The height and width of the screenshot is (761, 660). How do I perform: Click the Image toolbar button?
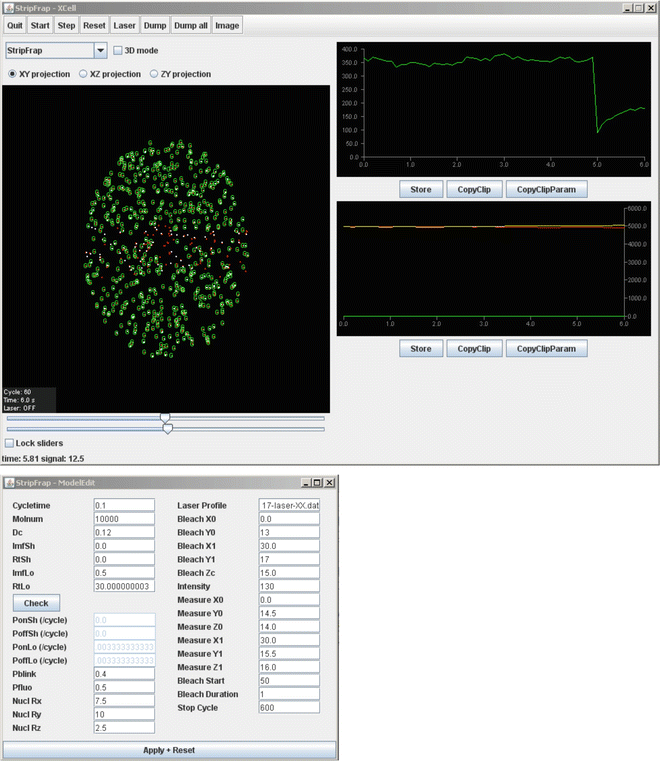tap(227, 25)
